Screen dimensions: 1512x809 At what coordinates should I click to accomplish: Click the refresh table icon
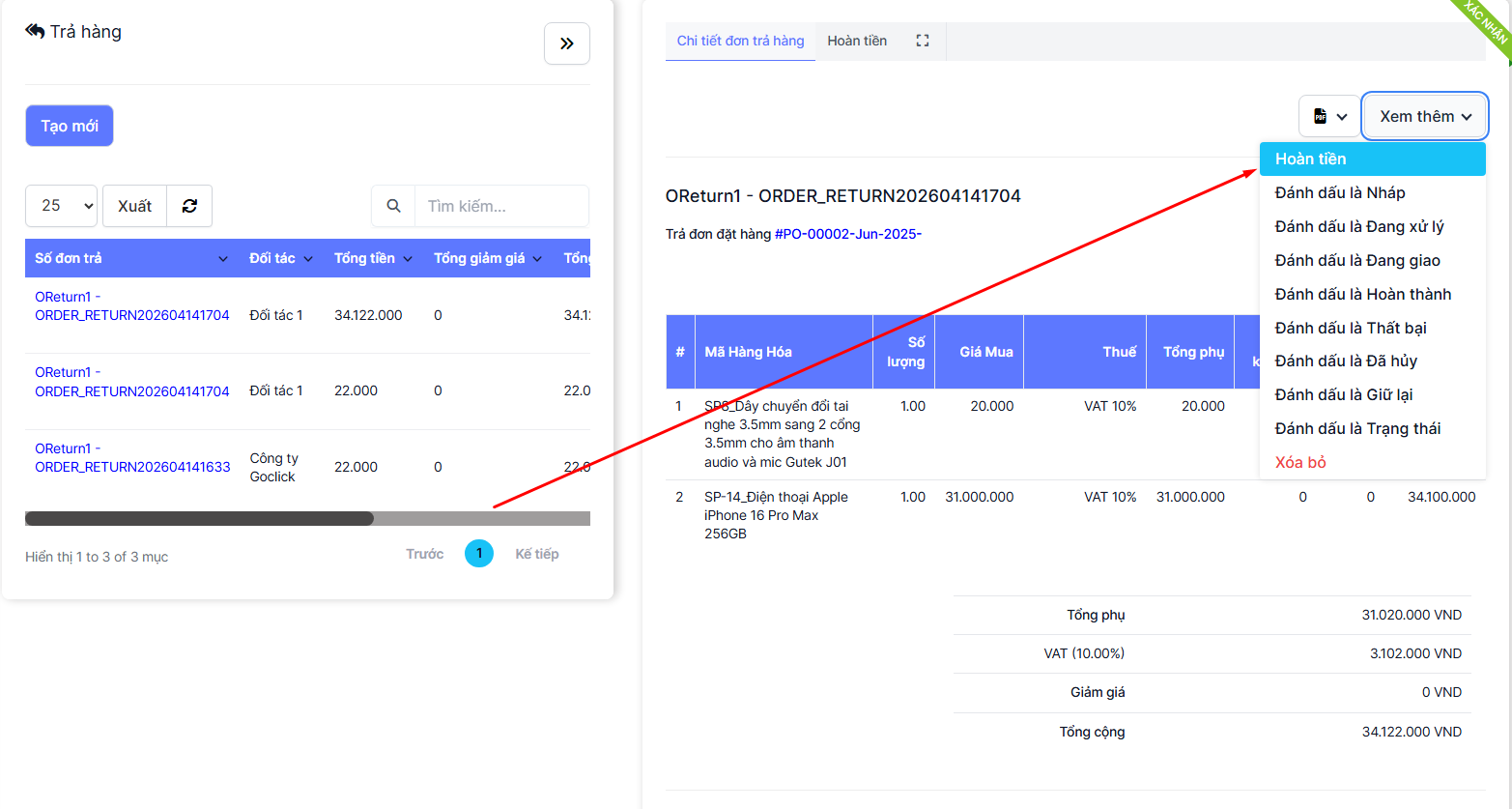[189, 206]
